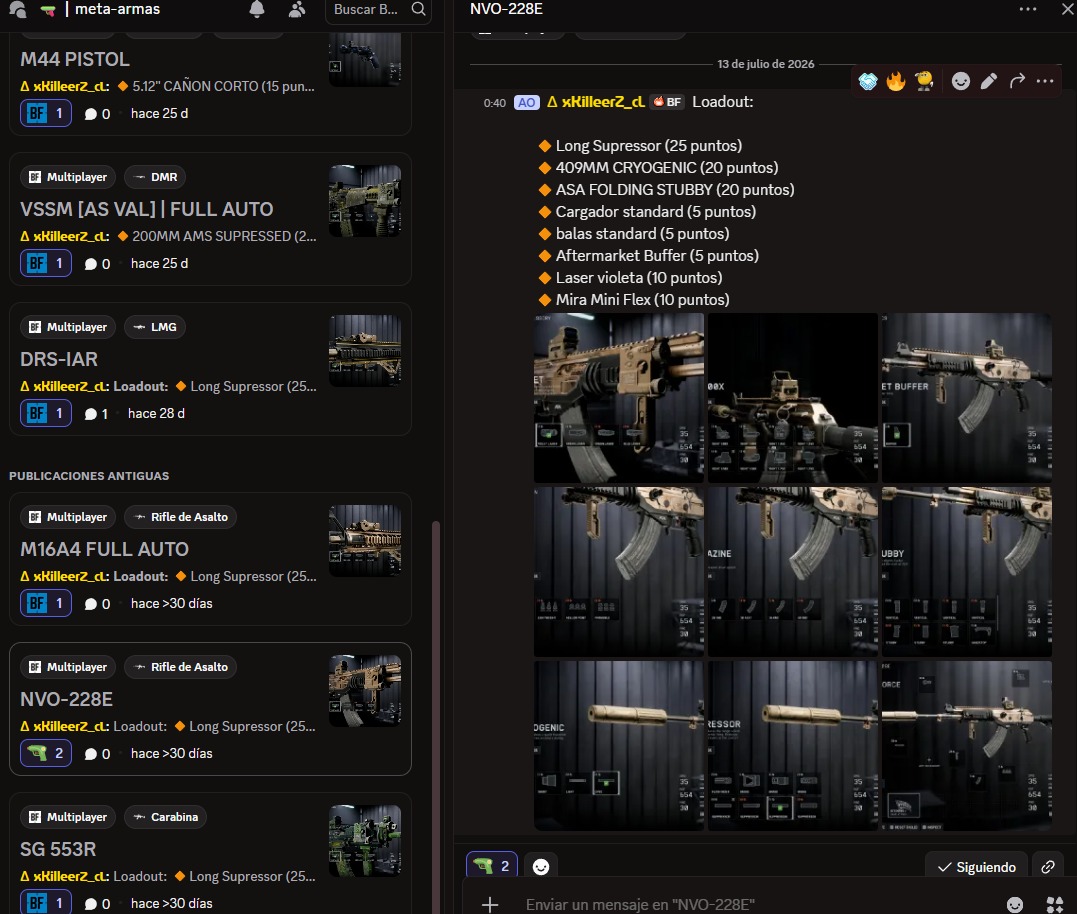The width and height of the screenshot is (1077, 914).
Task: React with the fire emoji
Action: coord(896,81)
